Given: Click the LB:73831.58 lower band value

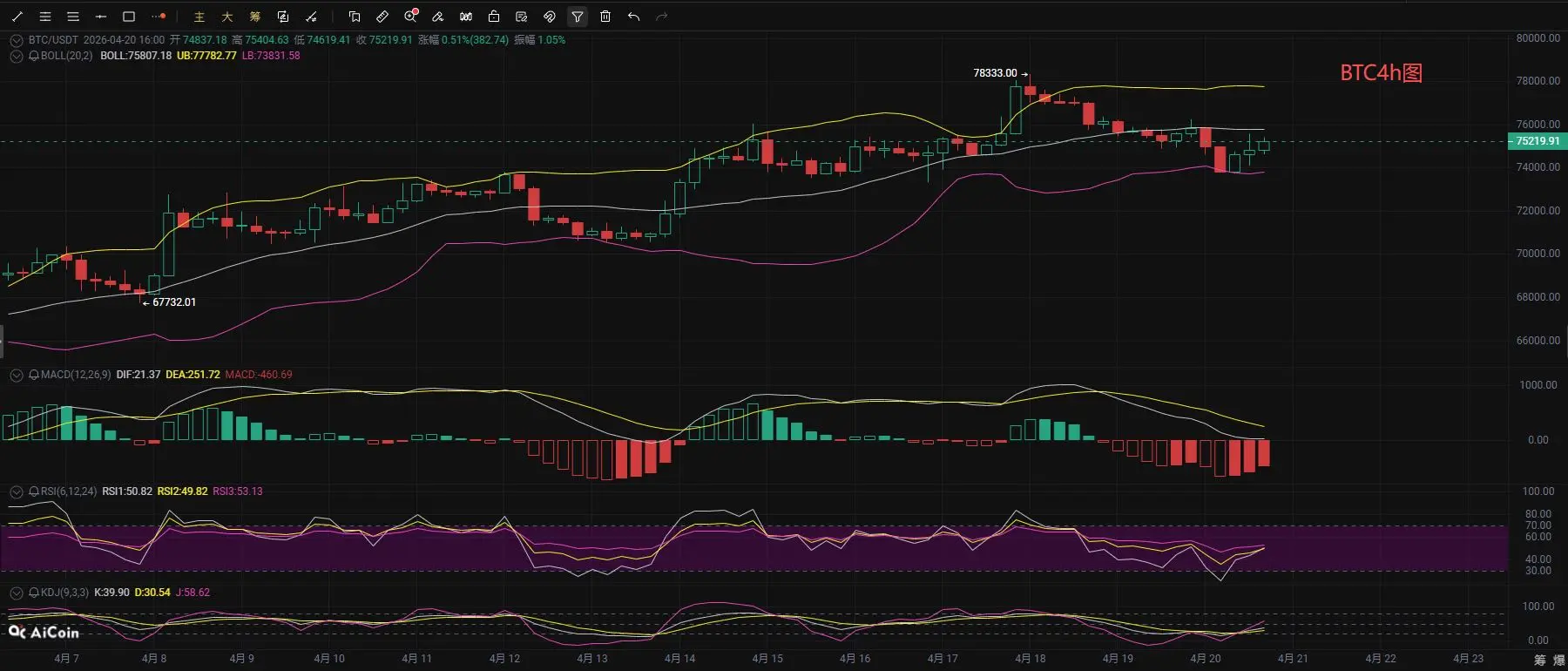Looking at the screenshot, I should tap(271, 56).
